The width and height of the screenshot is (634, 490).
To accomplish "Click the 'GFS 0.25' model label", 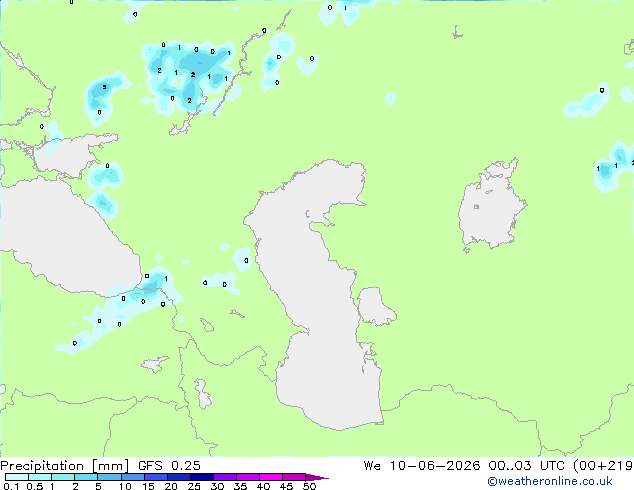I will click(x=169, y=466).
